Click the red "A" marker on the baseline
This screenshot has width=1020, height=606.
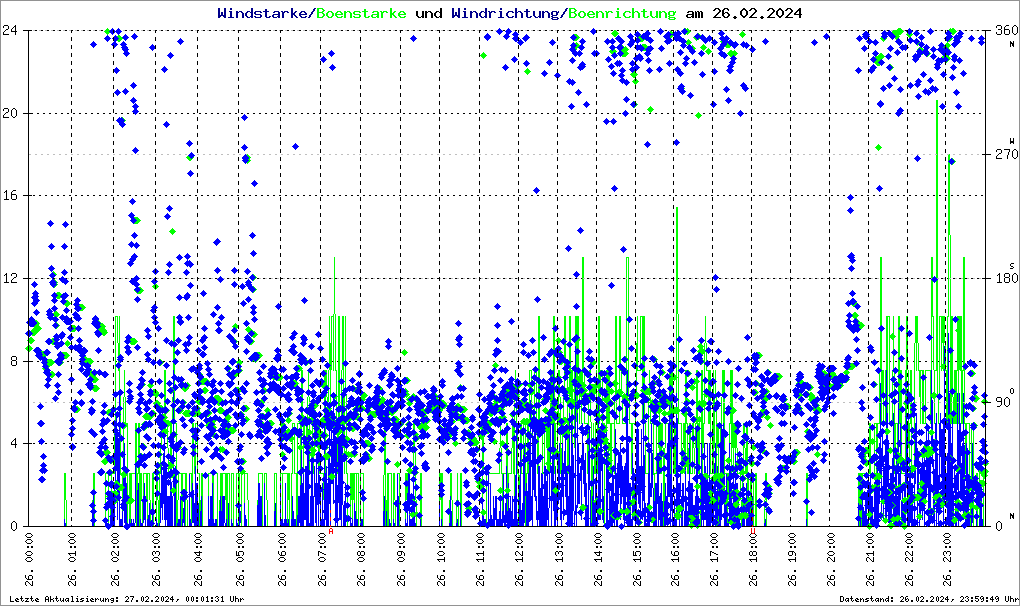pos(331,531)
